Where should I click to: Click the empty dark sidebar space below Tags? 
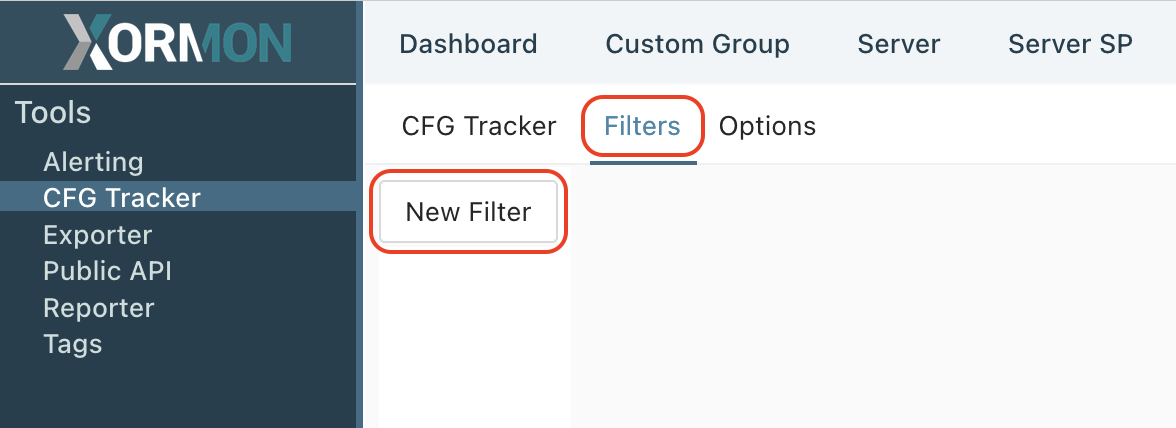coord(178,396)
